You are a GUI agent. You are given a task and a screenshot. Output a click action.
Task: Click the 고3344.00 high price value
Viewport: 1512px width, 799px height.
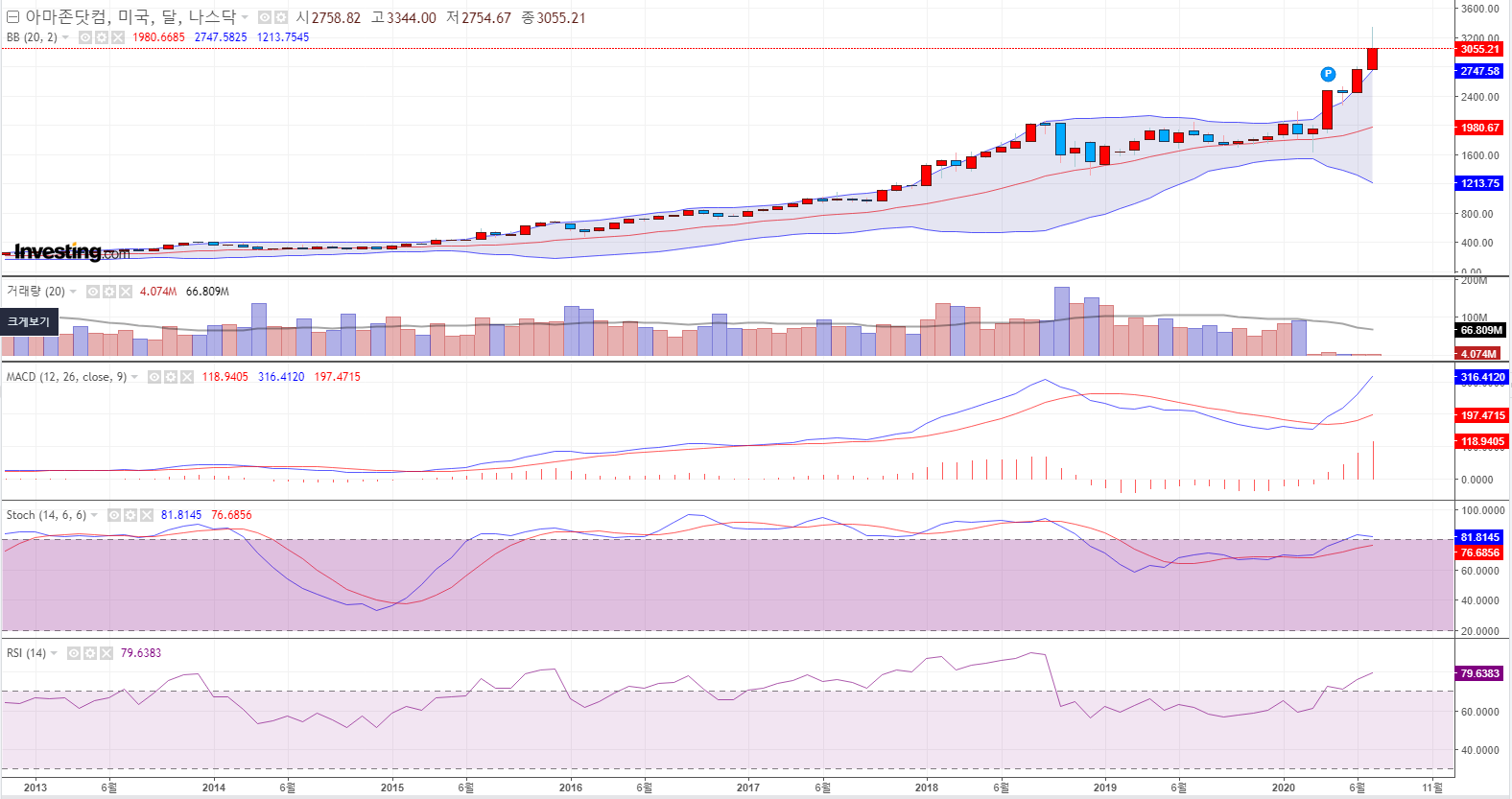tap(404, 17)
